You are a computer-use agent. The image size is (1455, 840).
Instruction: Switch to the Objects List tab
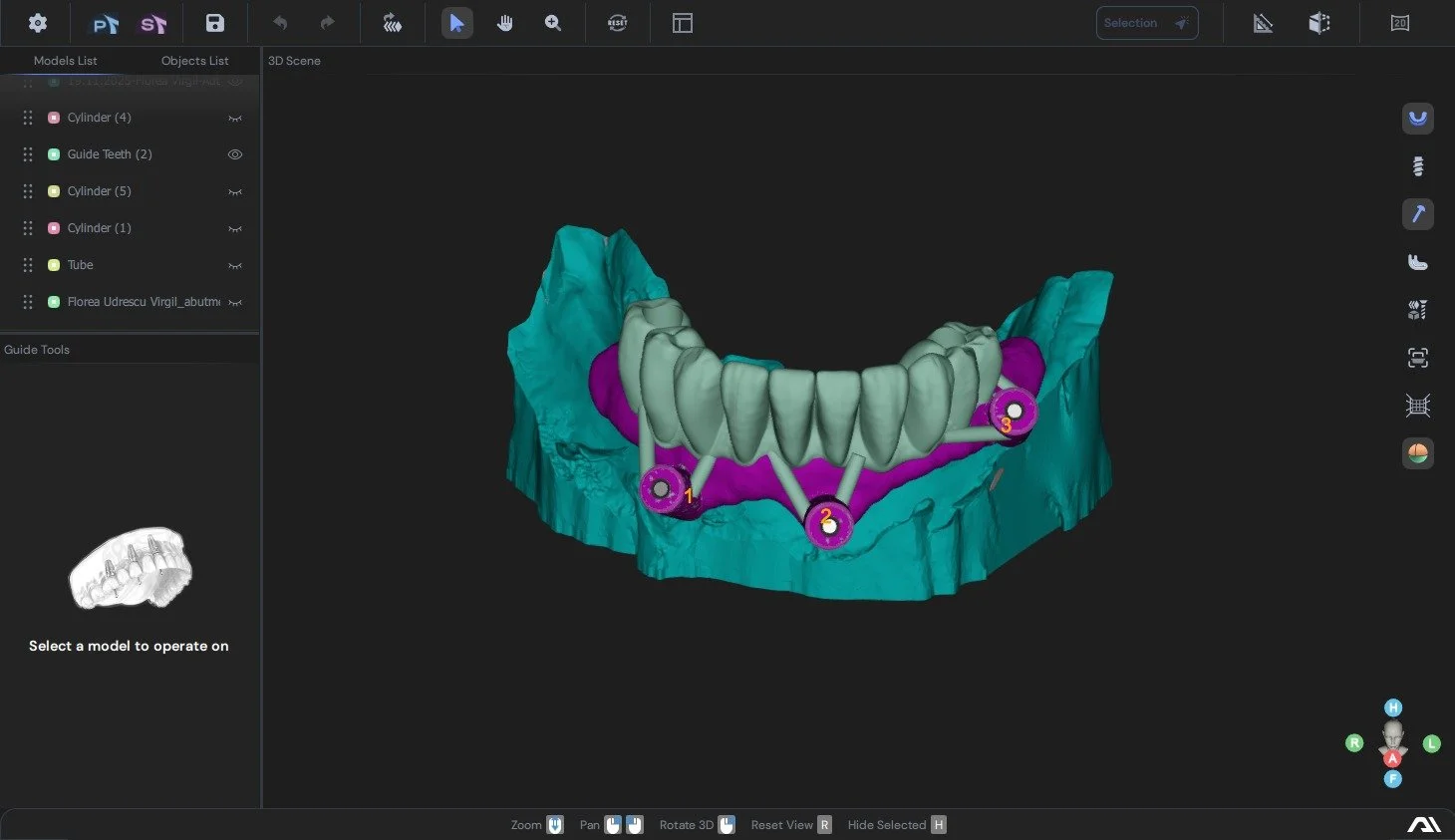coord(194,60)
